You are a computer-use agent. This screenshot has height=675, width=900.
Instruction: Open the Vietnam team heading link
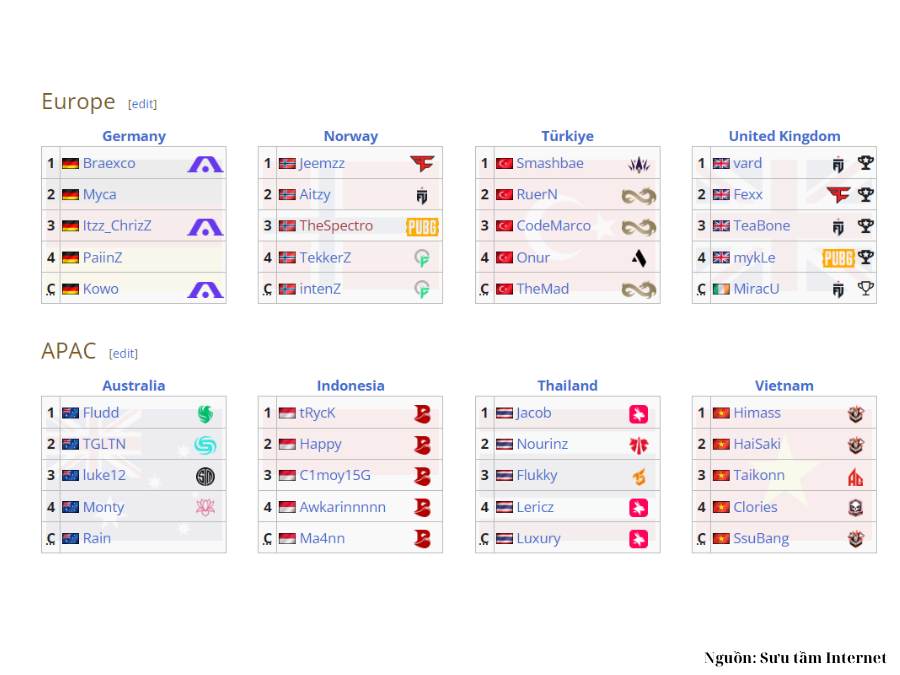pyautogui.click(x=784, y=386)
